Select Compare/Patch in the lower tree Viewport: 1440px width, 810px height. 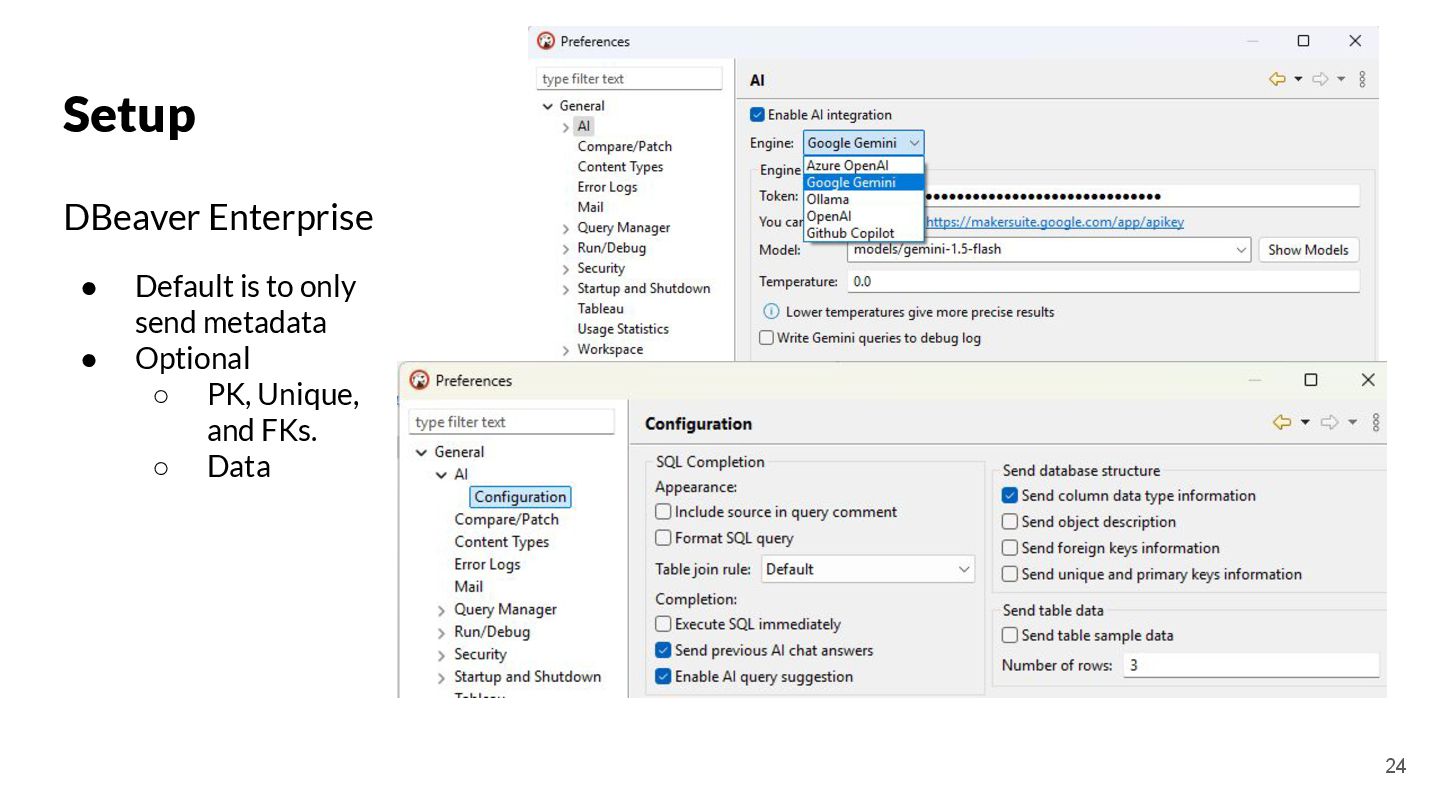[506, 519]
